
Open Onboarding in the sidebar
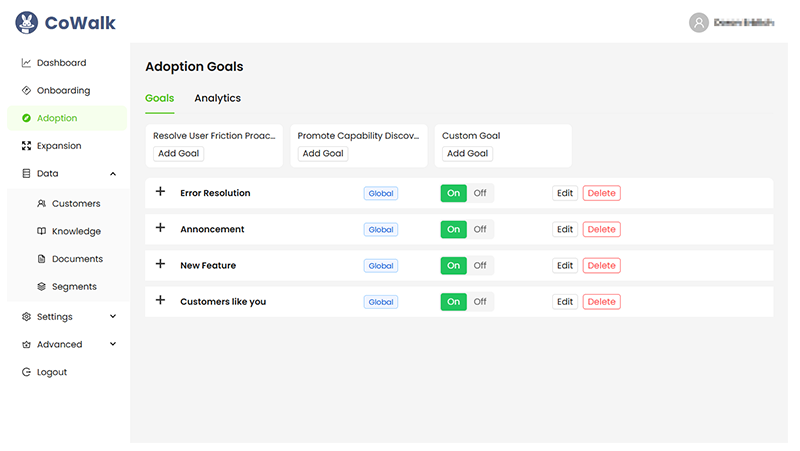67,90
